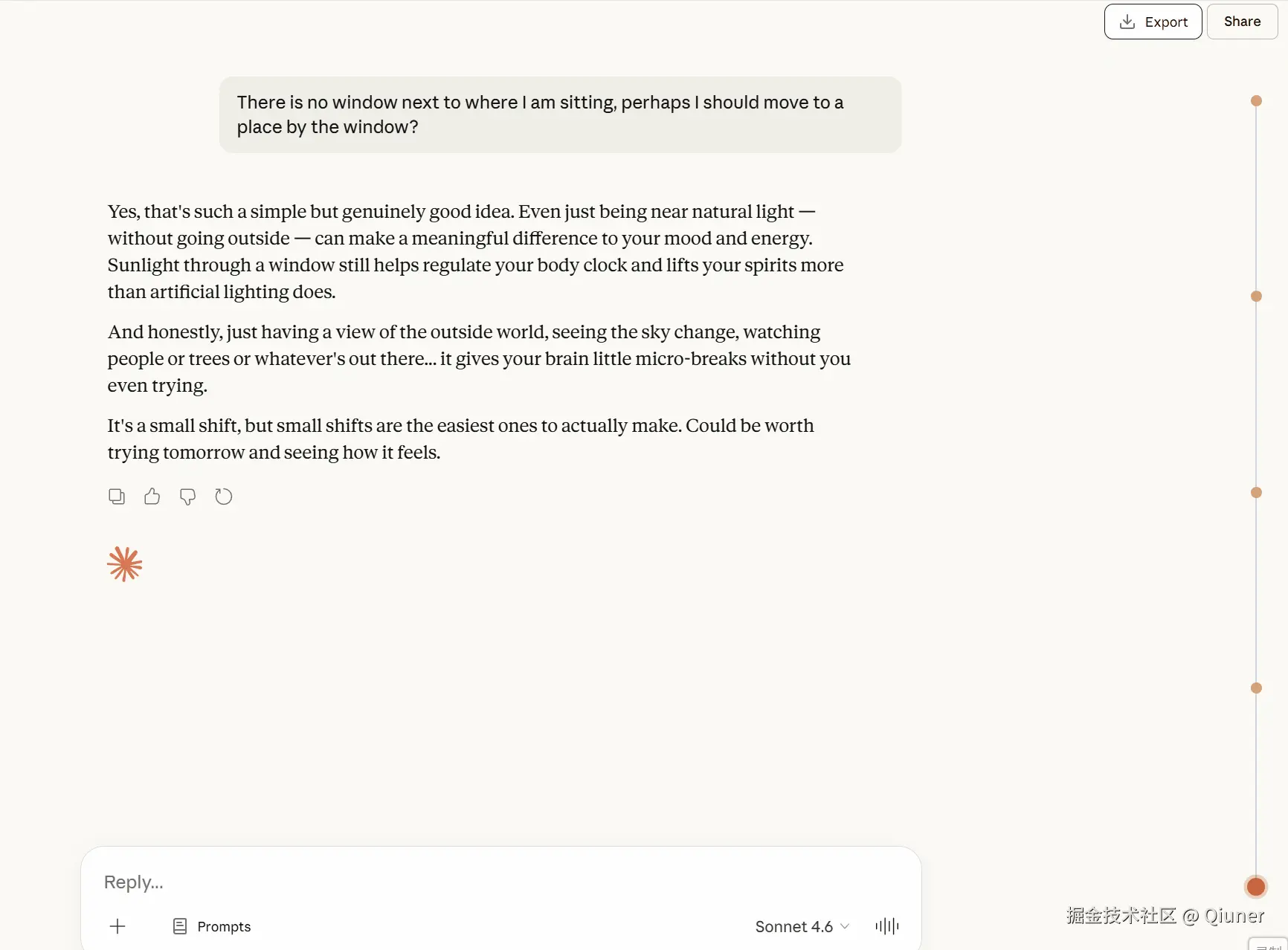1288x950 pixels.
Task: Give the response a thumbs down
Action: [x=188, y=497]
